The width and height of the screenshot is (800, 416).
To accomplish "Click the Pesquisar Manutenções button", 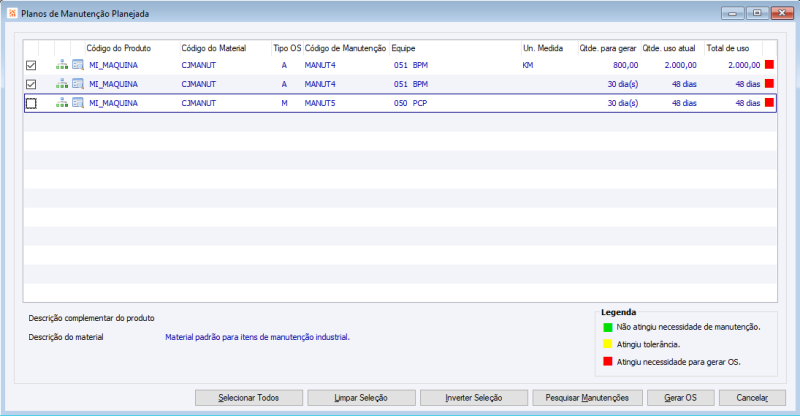I will tap(587, 398).
